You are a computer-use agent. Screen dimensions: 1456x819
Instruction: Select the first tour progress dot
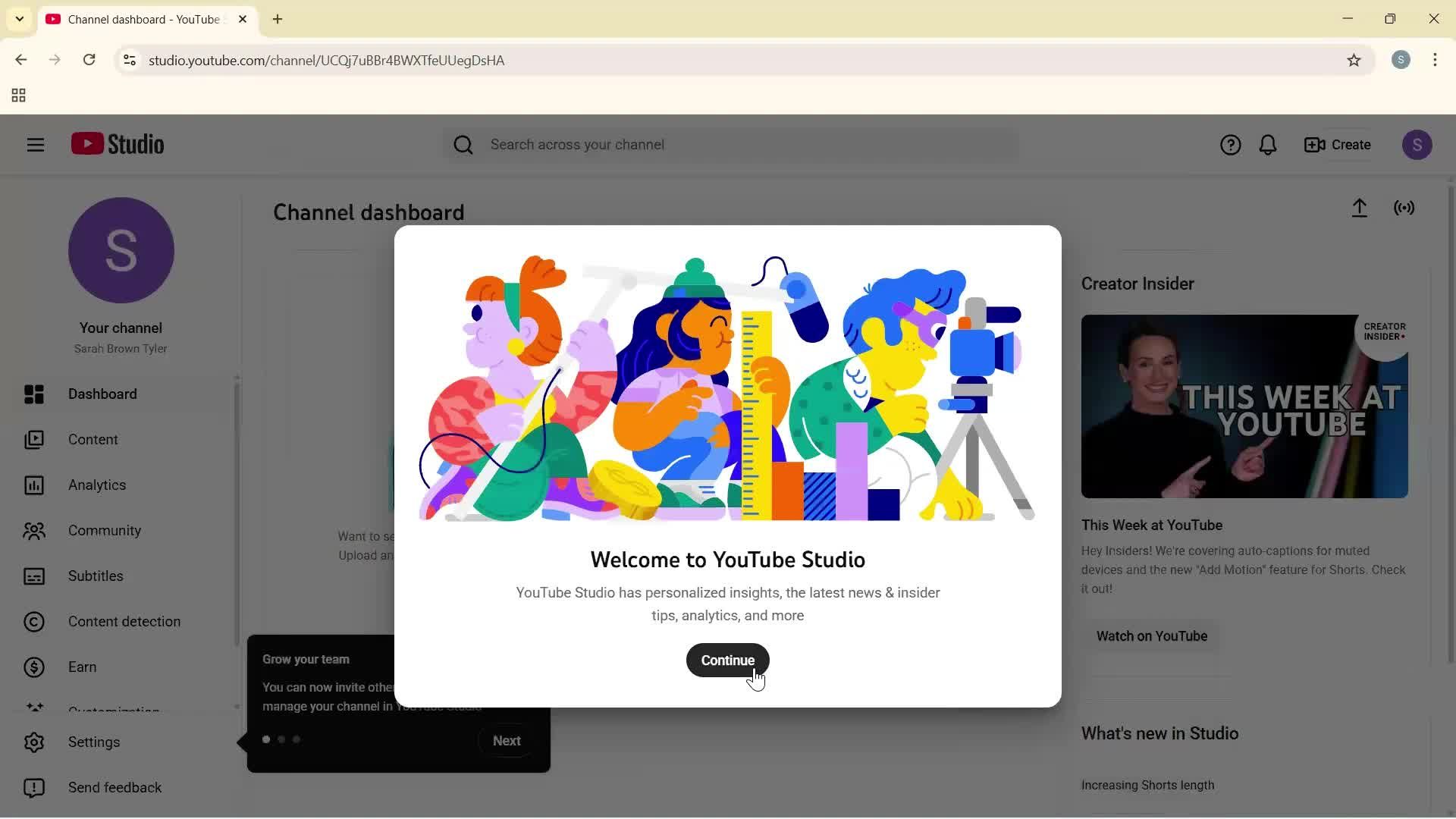click(266, 739)
